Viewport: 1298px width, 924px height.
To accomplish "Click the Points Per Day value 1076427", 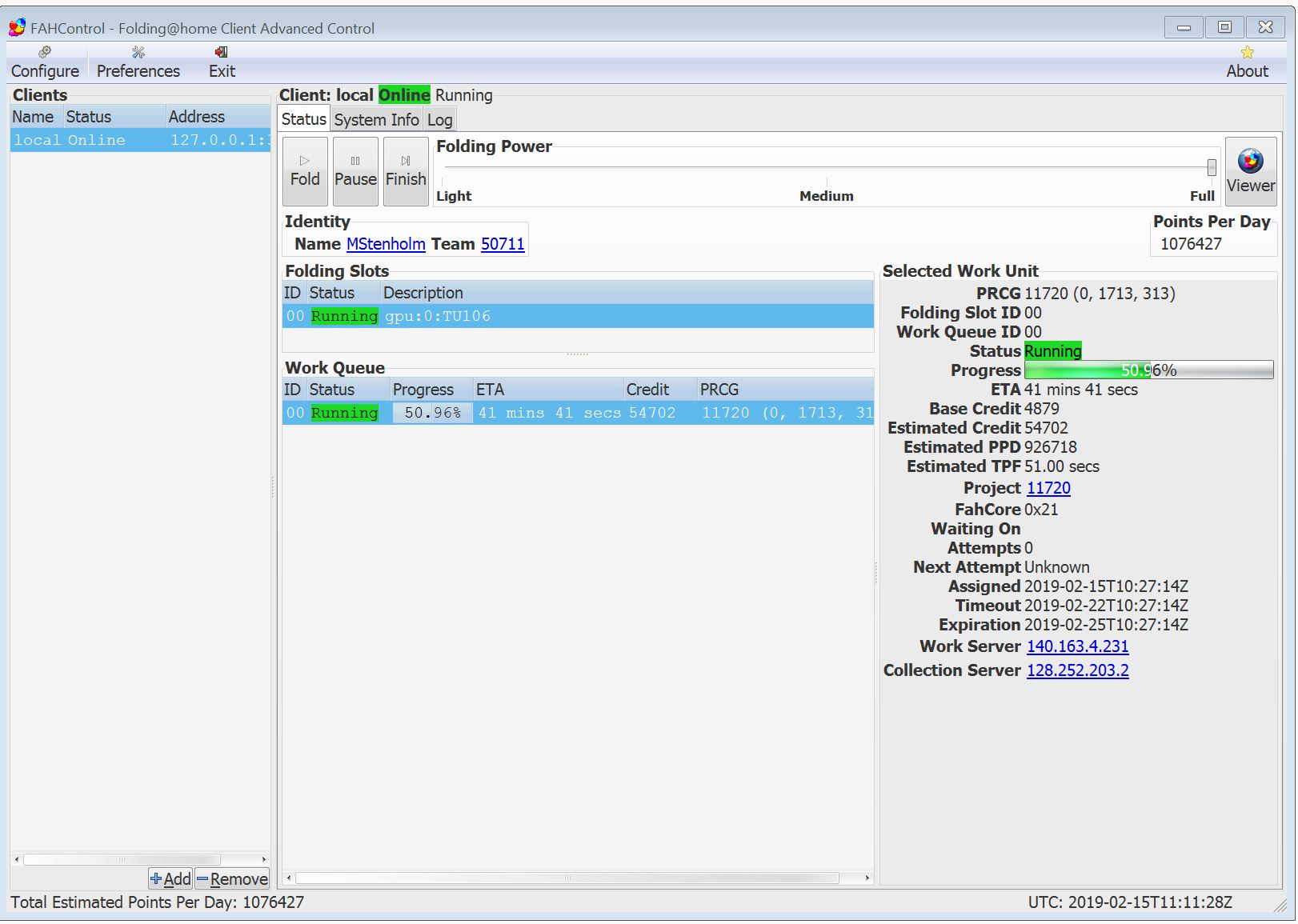I will (1191, 244).
